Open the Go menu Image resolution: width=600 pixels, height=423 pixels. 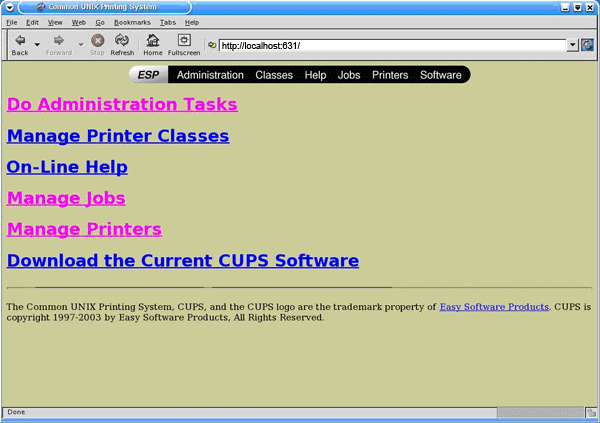[x=100, y=21]
